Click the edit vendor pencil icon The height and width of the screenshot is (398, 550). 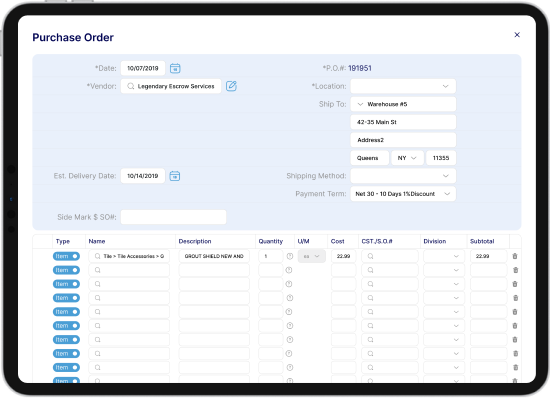click(231, 86)
